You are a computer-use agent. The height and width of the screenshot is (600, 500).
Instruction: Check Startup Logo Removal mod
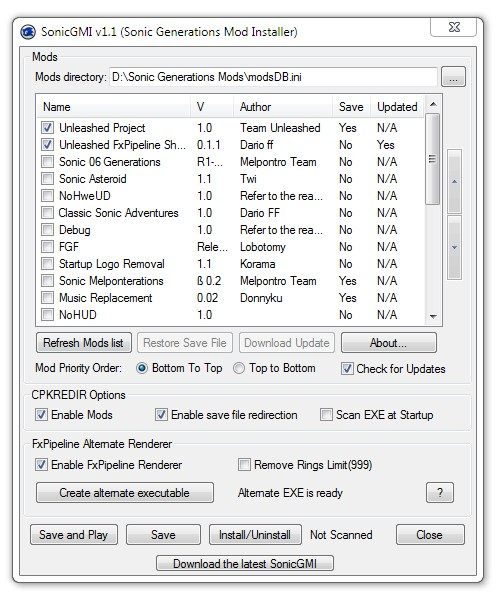click(x=47, y=264)
